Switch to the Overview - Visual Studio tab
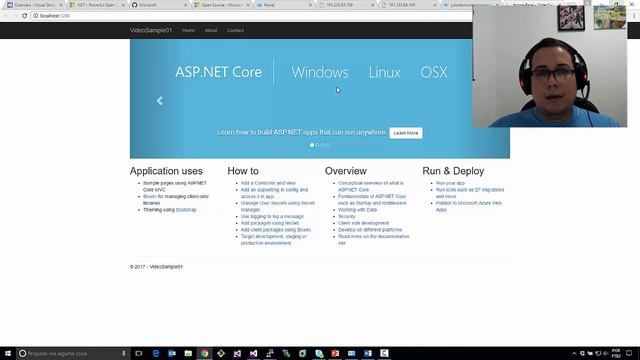This screenshot has width=640, height=360. [x=34, y=5]
